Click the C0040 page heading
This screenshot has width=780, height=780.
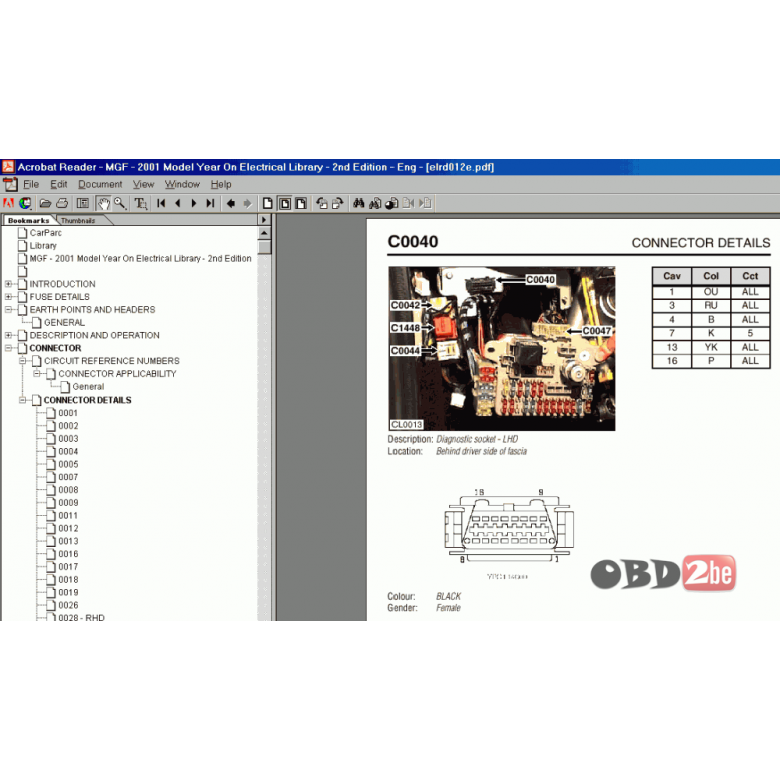pos(413,242)
